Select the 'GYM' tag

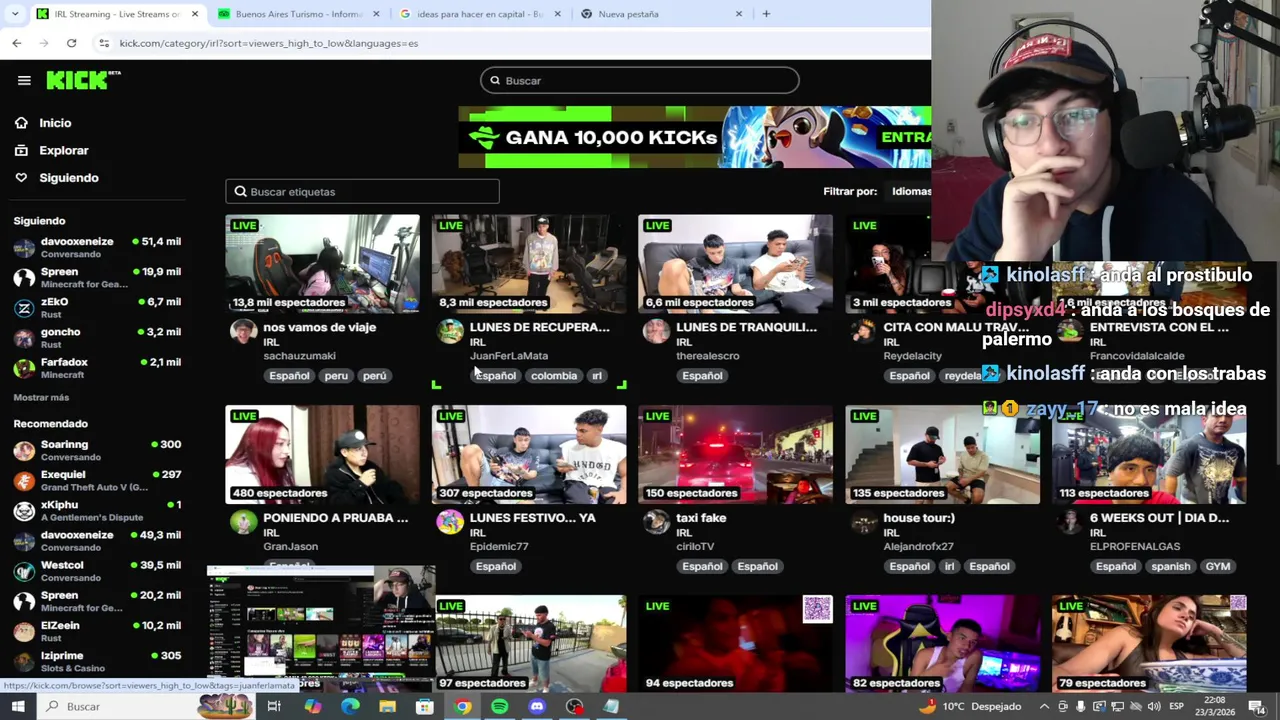coord(1218,566)
